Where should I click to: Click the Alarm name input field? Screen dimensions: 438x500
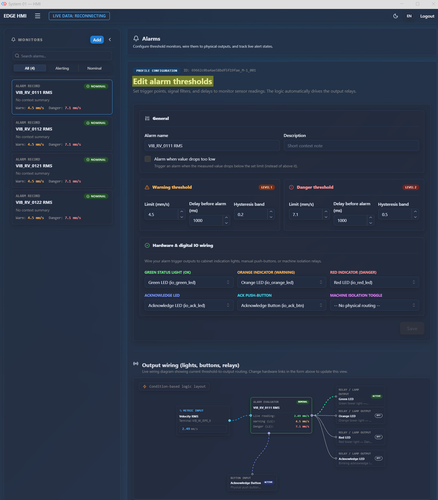click(x=212, y=146)
